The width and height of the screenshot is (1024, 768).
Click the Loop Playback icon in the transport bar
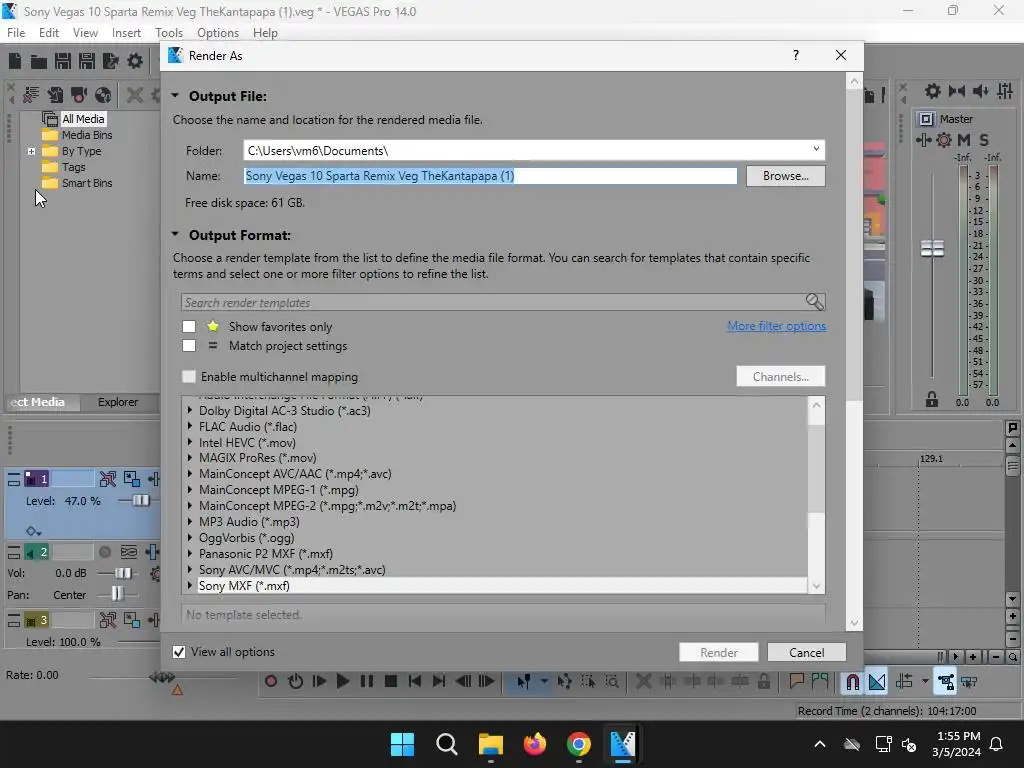coord(295,681)
